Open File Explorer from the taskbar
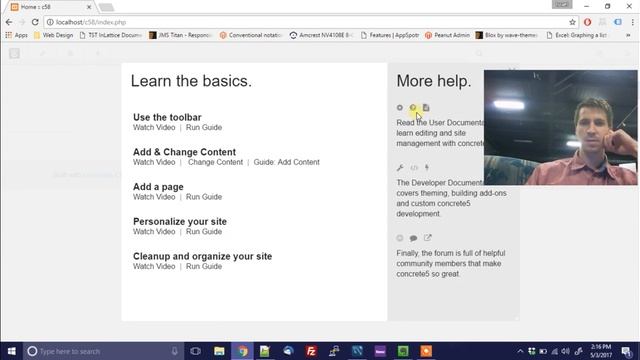Image resolution: width=640 pixels, height=360 pixels. coord(219,351)
